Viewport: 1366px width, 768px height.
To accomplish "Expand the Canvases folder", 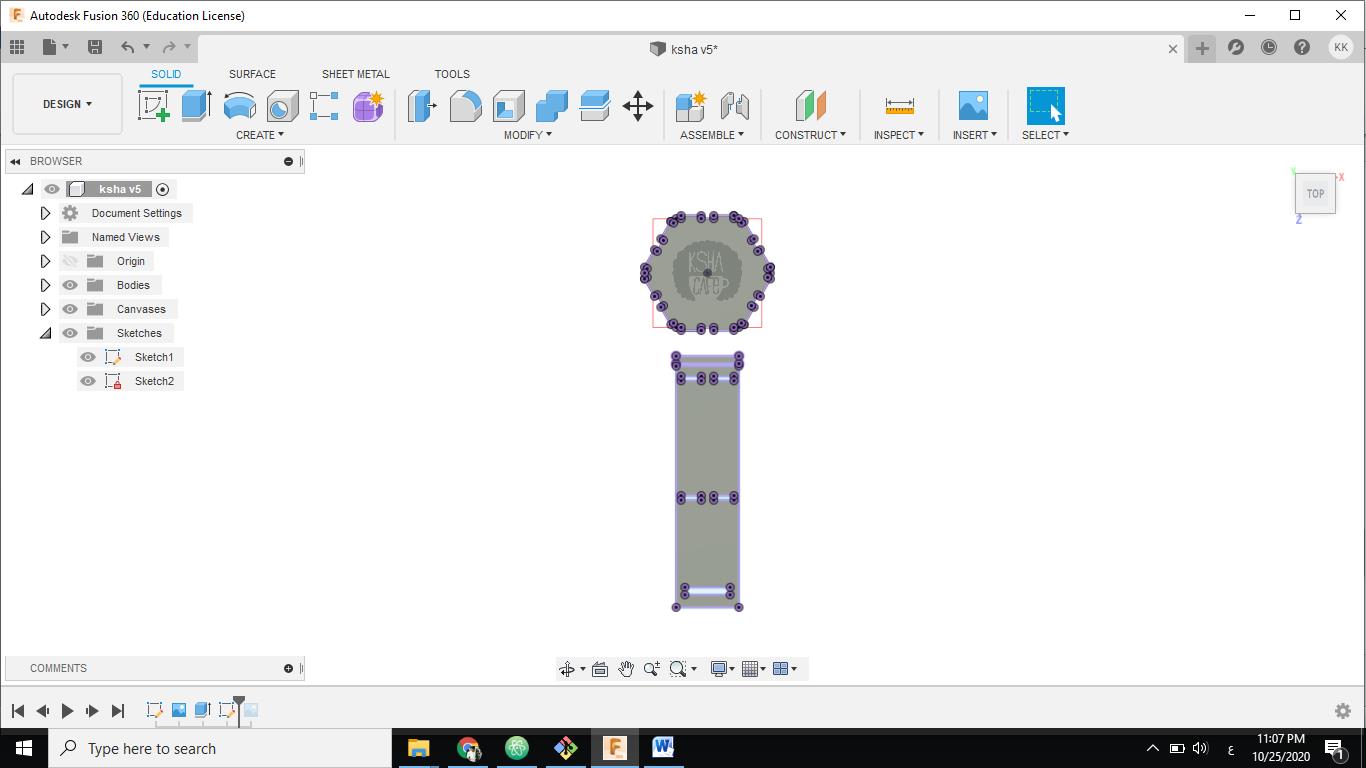I will (x=45, y=309).
